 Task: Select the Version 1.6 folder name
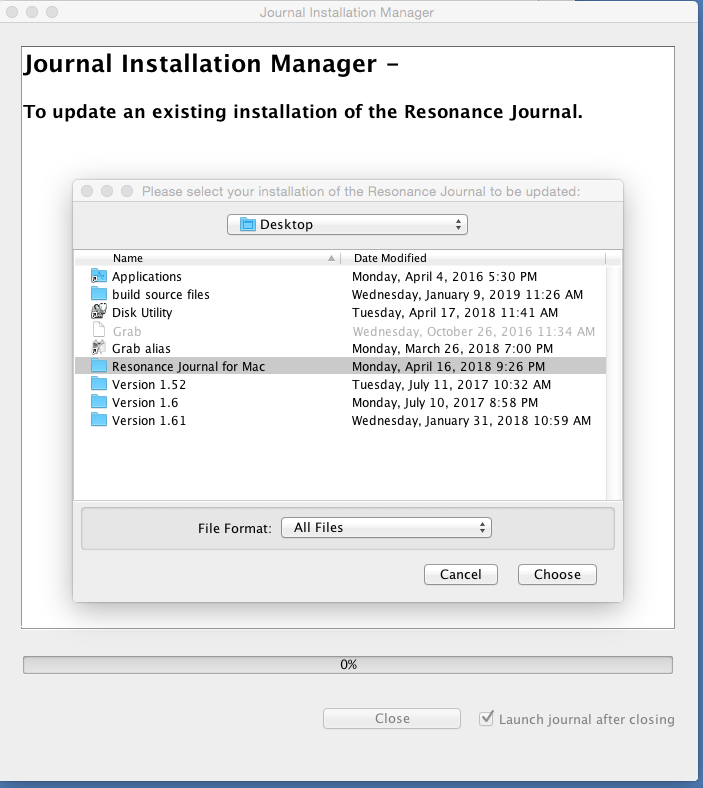click(x=145, y=403)
